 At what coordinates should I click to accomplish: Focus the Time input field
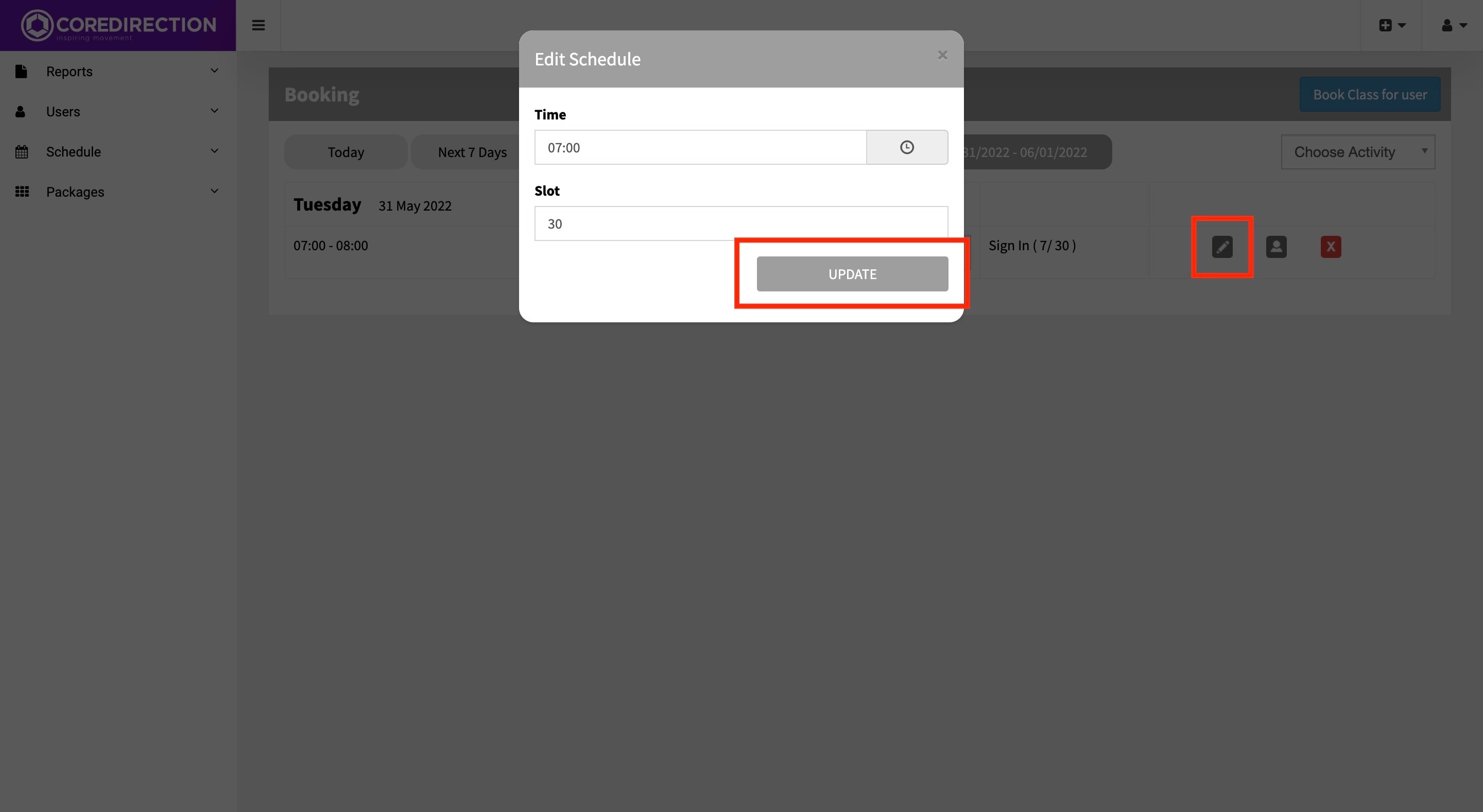pos(700,147)
